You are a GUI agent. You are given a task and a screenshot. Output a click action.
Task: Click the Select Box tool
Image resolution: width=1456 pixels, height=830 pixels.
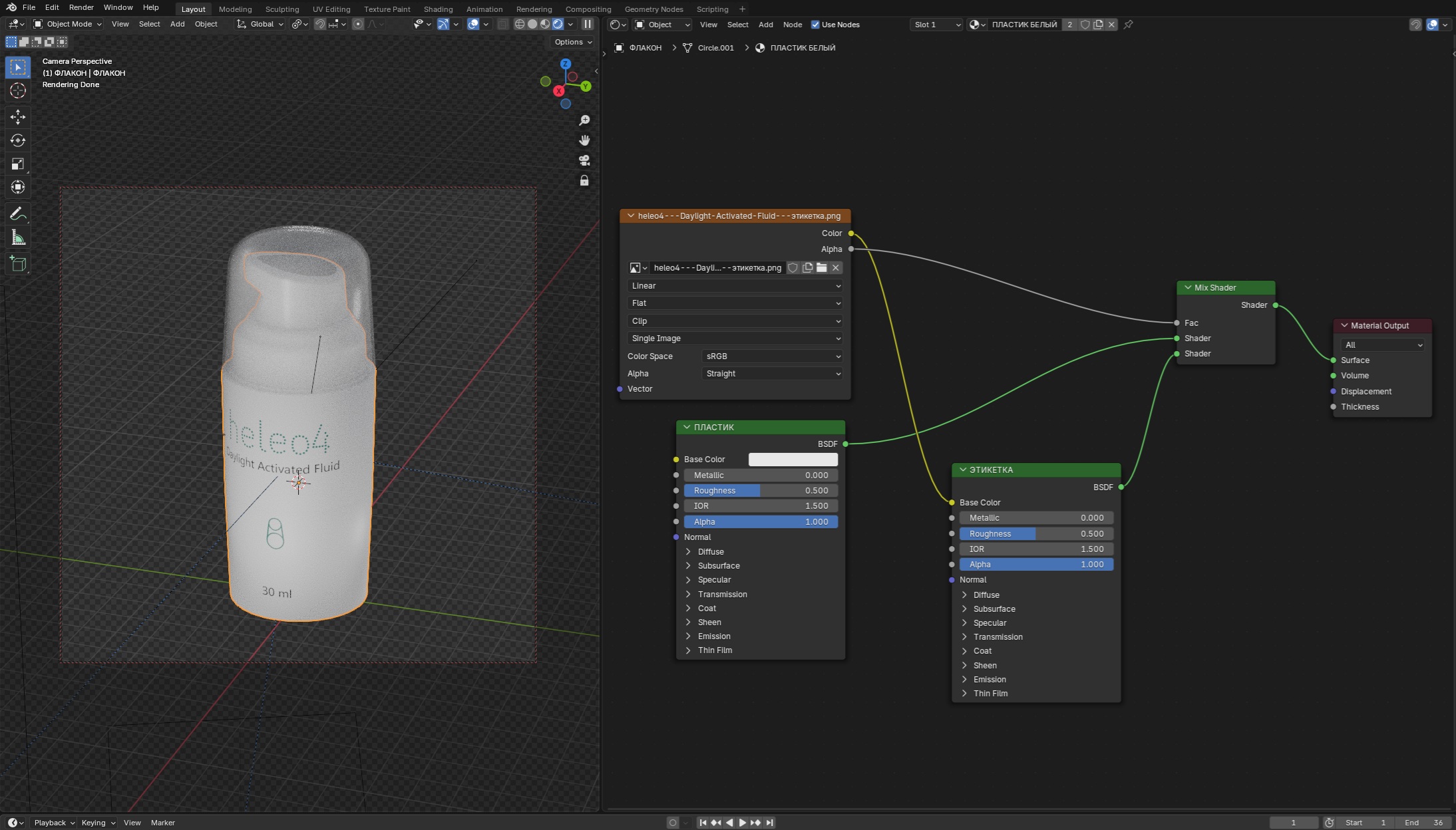click(x=18, y=67)
